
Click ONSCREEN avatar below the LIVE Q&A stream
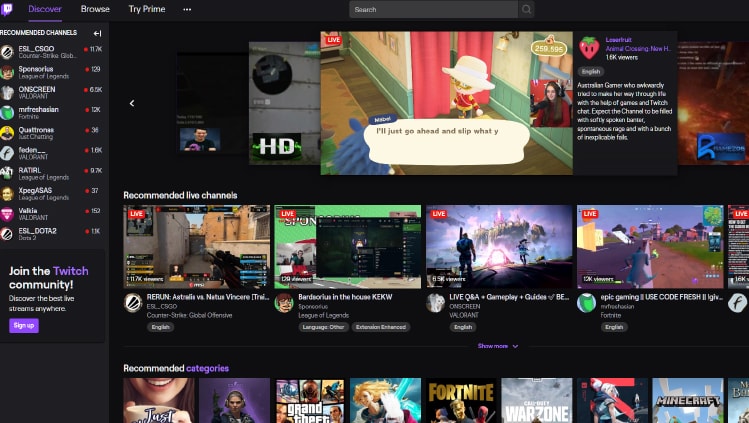click(435, 303)
